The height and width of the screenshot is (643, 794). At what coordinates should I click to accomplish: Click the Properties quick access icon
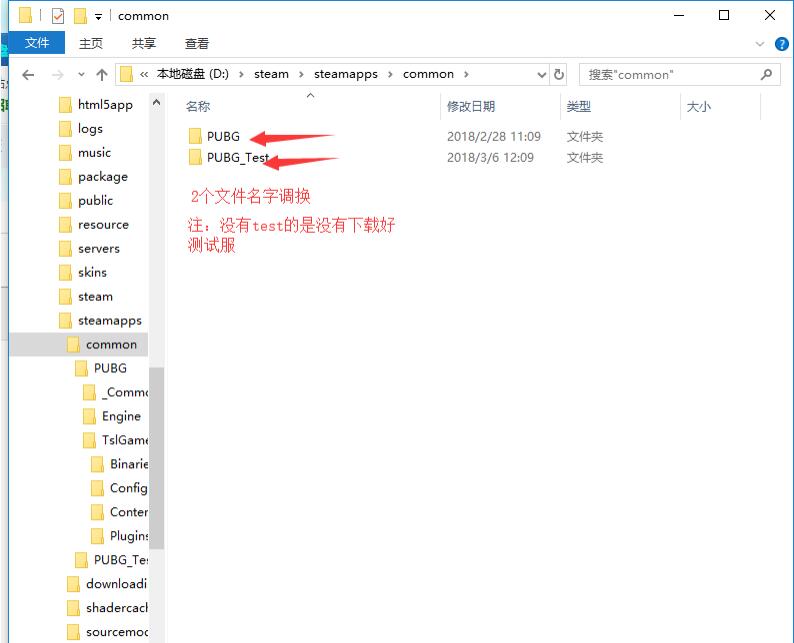[58, 16]
